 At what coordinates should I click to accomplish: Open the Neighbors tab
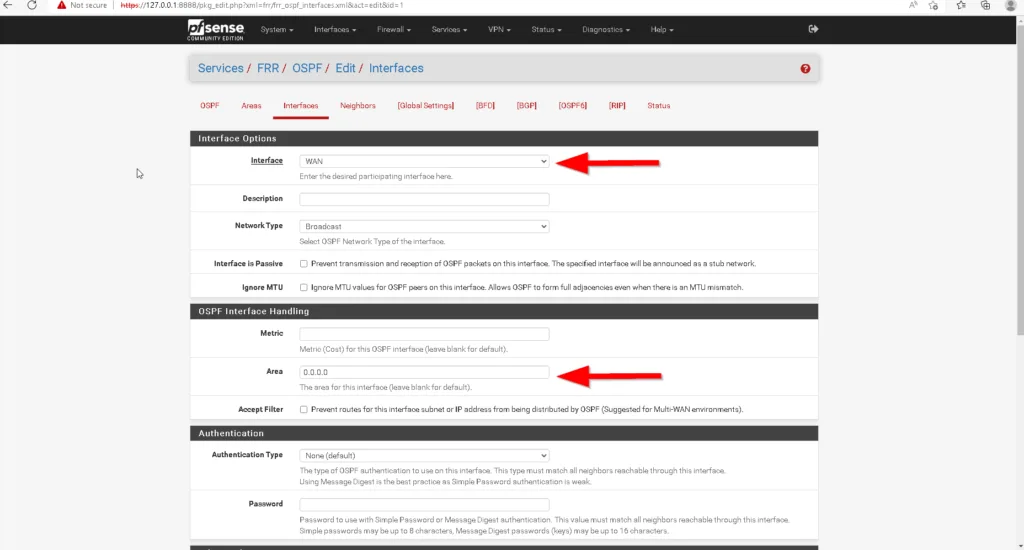358,106
